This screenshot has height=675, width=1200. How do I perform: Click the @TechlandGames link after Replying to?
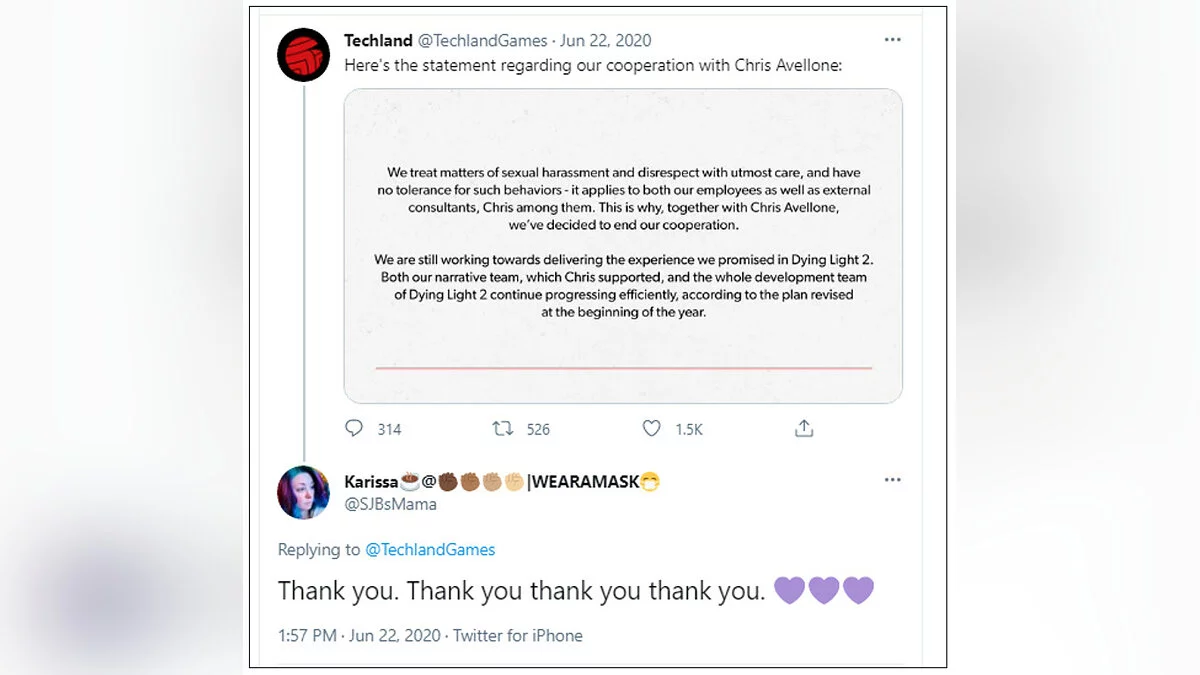coord(430,549)
